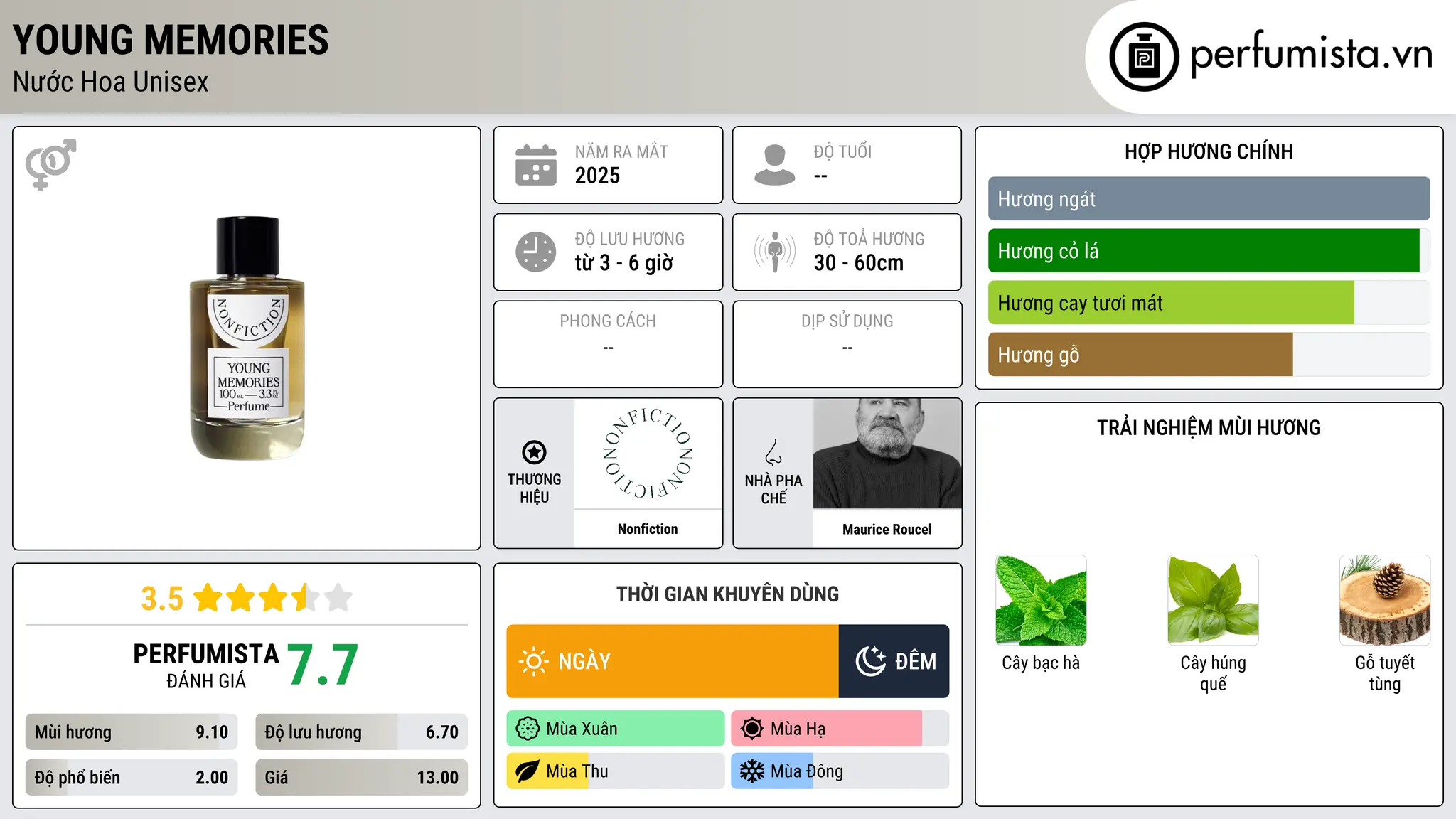Click the TRẢI NGHIỆM MÙI HƯƠNG heading
The width and height of the screenshot is (1456, 819).
pos(1209,427)
